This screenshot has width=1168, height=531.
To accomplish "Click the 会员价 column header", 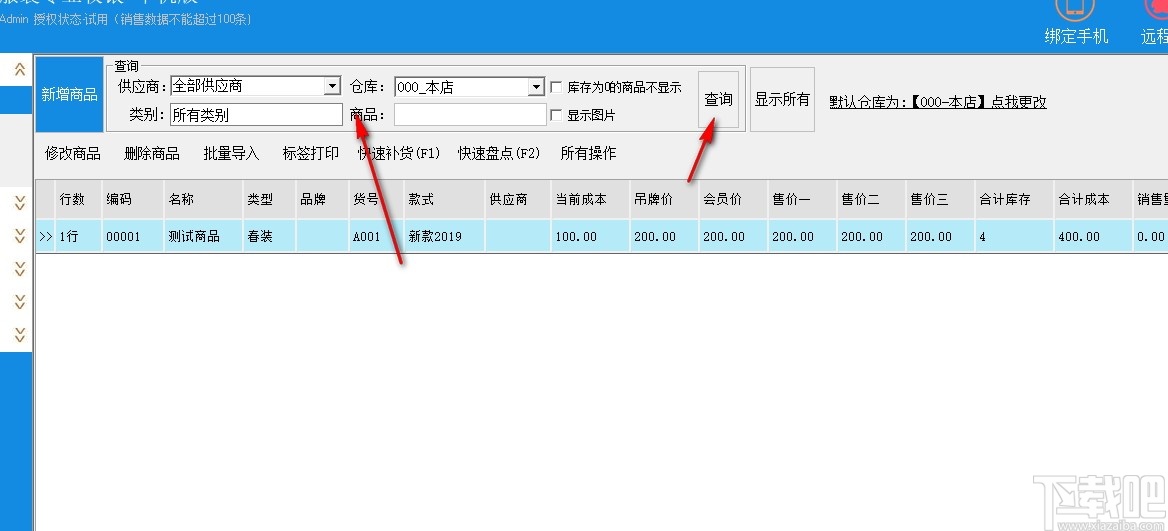I will 734,200.
